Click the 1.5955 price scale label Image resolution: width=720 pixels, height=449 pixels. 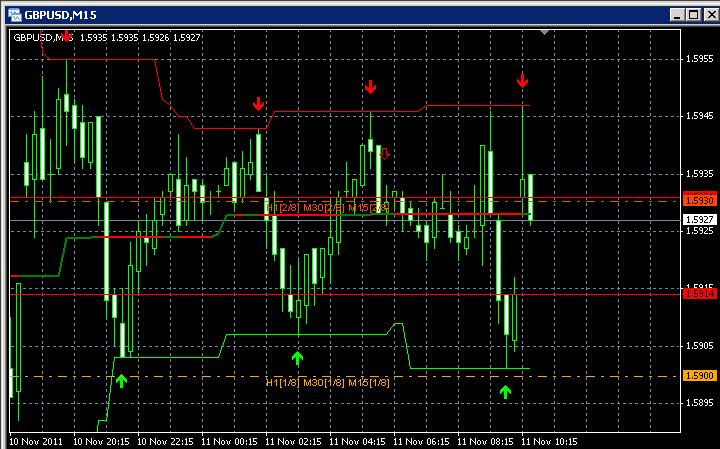(x=700, y=59)
